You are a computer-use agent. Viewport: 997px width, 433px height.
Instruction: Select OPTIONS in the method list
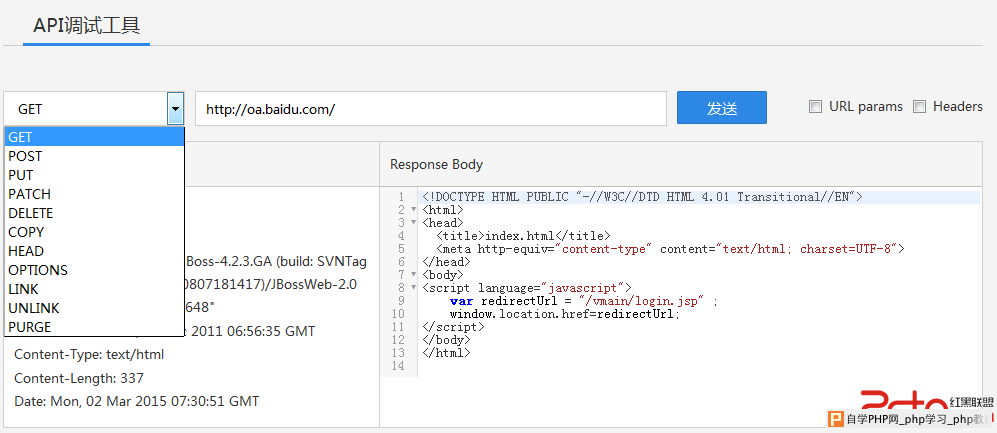(x=94, y=270)
